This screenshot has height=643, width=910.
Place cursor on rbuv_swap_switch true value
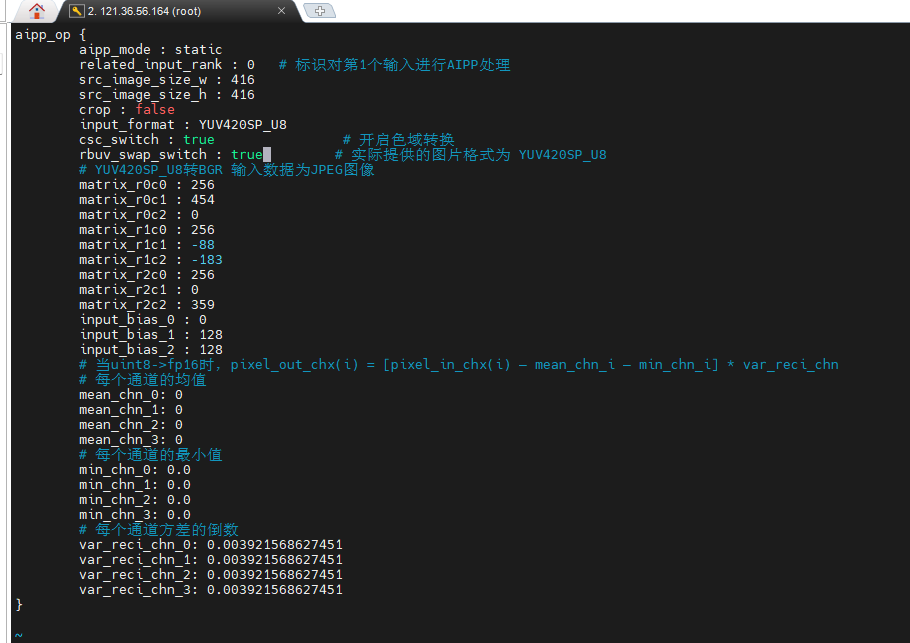246,155
